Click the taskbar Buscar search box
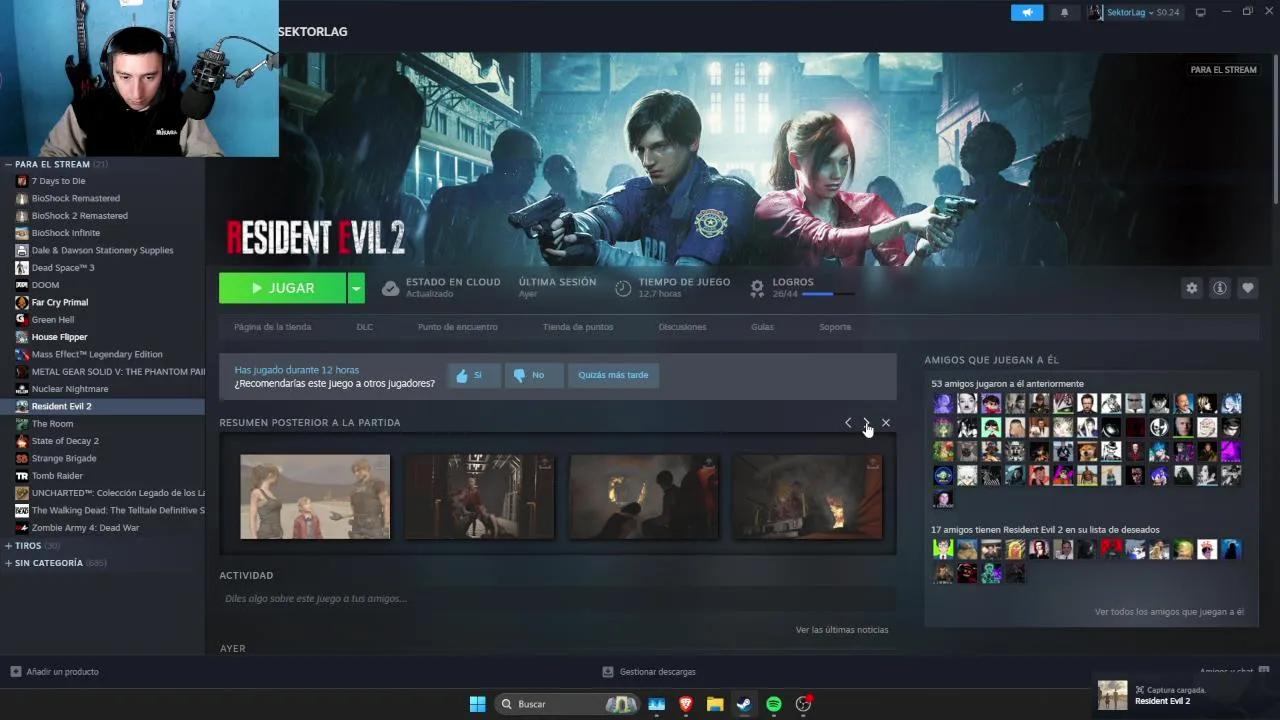This screenshot has width=1280, height=720. (x=567, y=704)
